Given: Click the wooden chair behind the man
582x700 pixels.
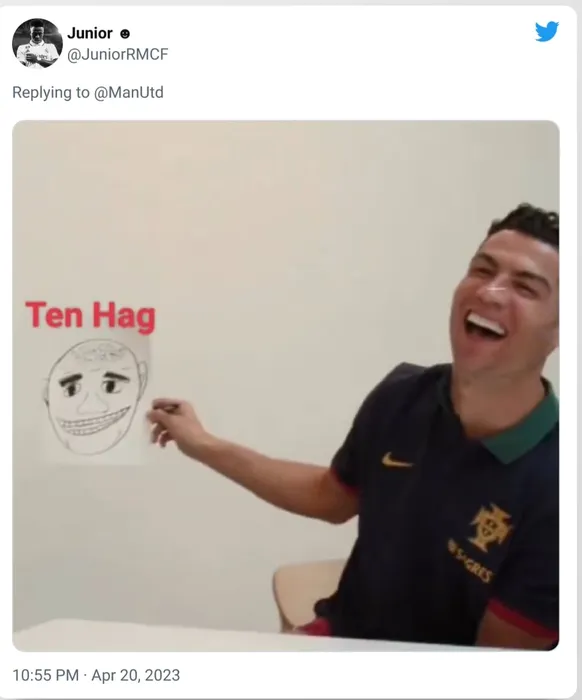Looking at the screenshot, I should point(307,594).
